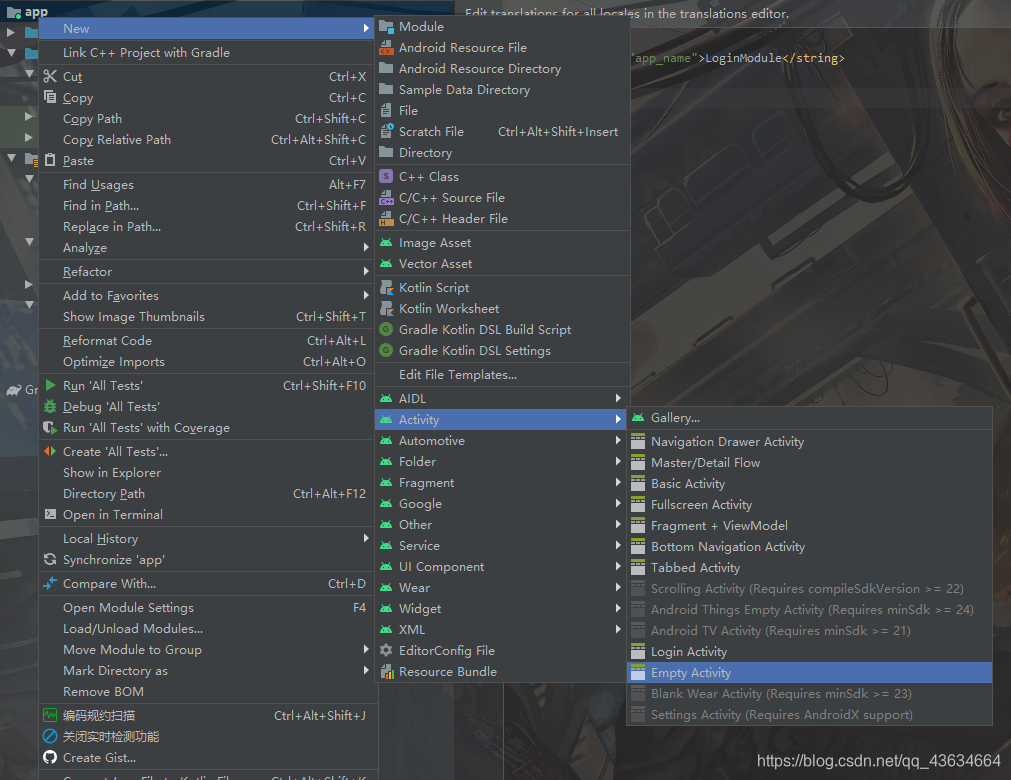The width and height of the screenshot is (1011, 780).
Task: Click the C/C++ Source File icon
Action: click(x=386, y=198)
